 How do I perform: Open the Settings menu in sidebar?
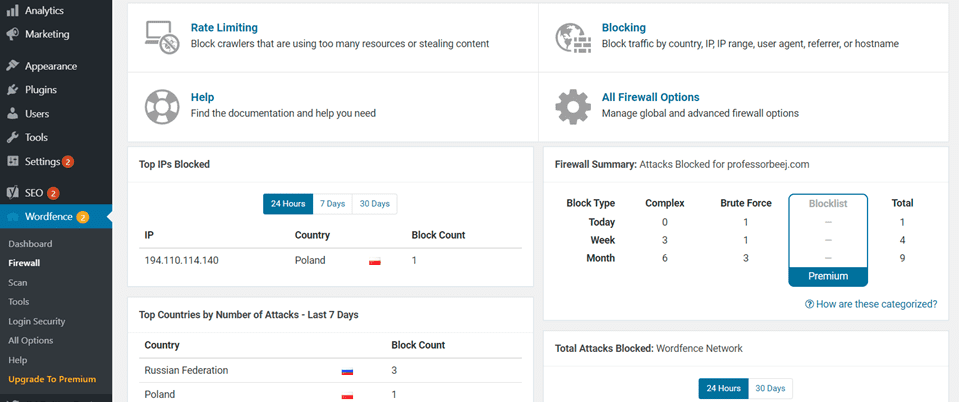[x=42, y=162]
